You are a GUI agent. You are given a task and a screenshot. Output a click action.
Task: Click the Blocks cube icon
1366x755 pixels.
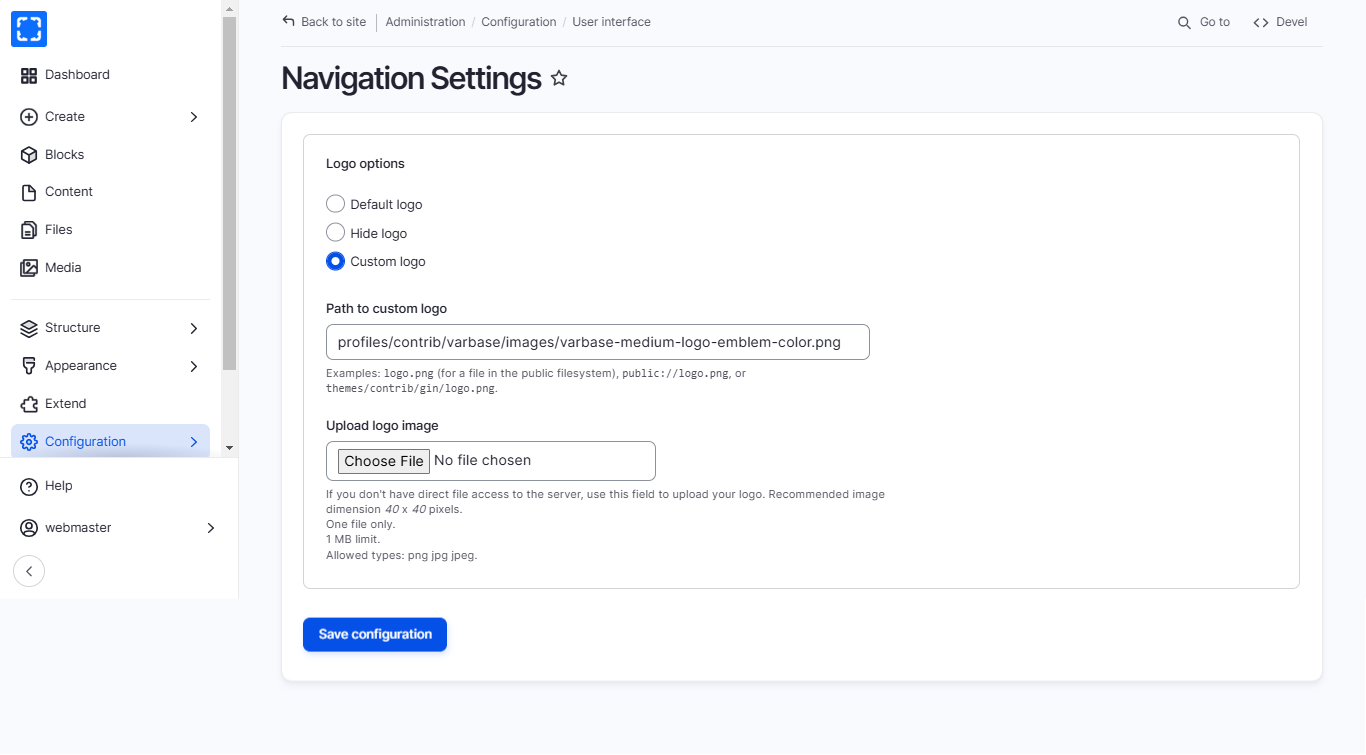coord(29,155)
